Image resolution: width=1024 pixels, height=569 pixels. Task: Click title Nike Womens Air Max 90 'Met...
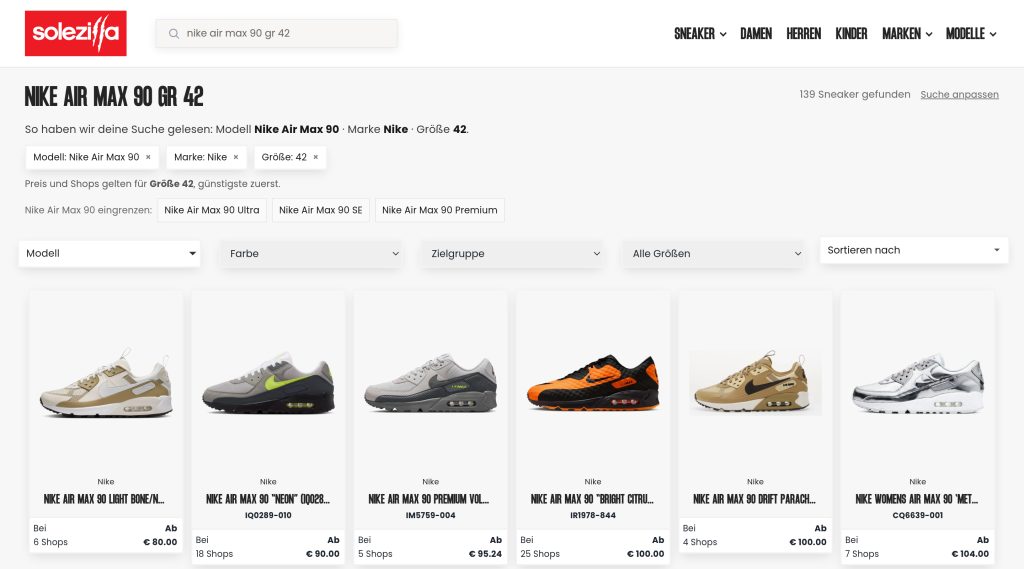point(917,499)
